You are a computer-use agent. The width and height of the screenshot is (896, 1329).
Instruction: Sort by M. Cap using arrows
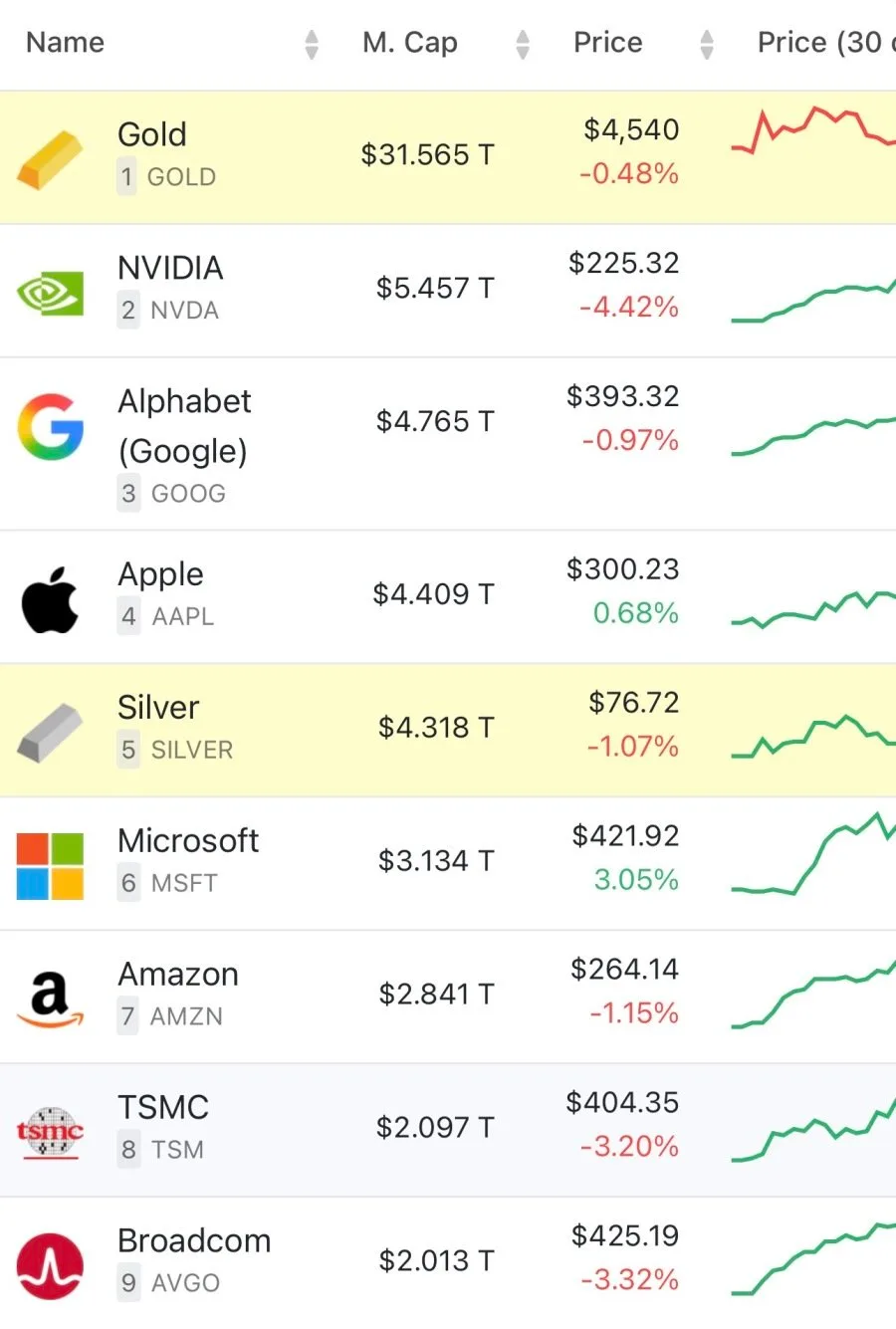(x=523, y=44)
